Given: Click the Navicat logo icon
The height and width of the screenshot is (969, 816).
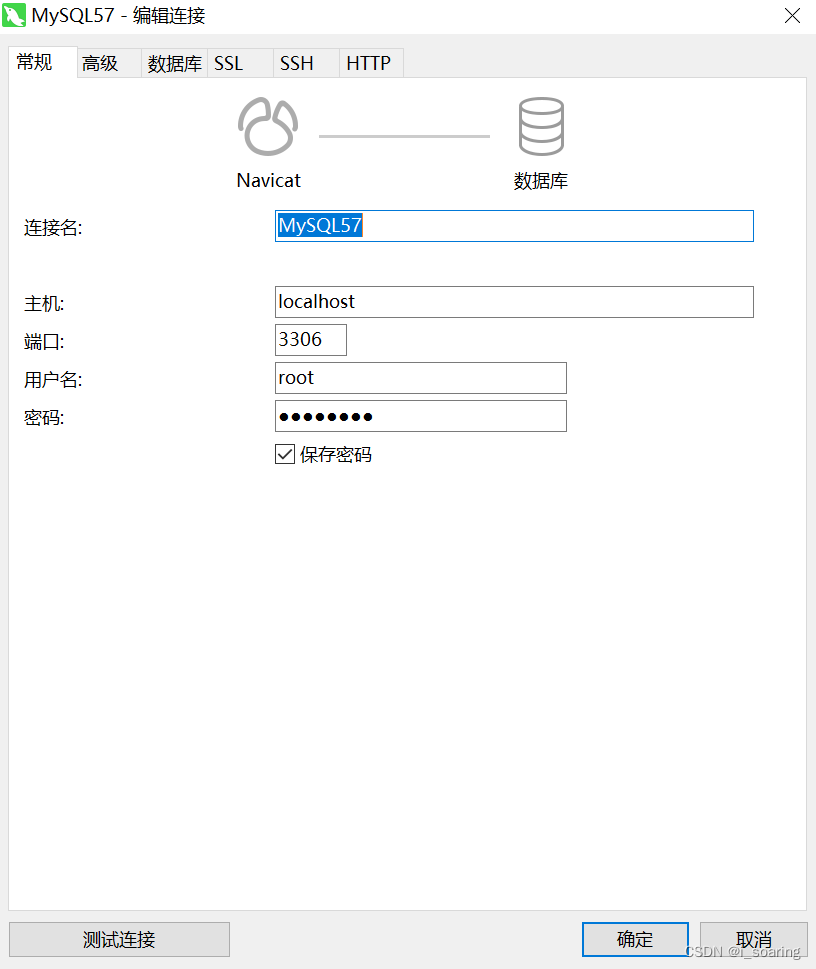Looking at the screenshot, I should coord(268,127).
